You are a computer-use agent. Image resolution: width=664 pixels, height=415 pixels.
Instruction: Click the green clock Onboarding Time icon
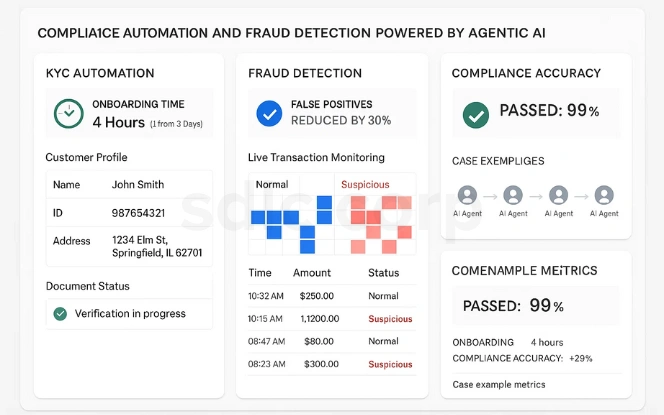pos(68,114)
